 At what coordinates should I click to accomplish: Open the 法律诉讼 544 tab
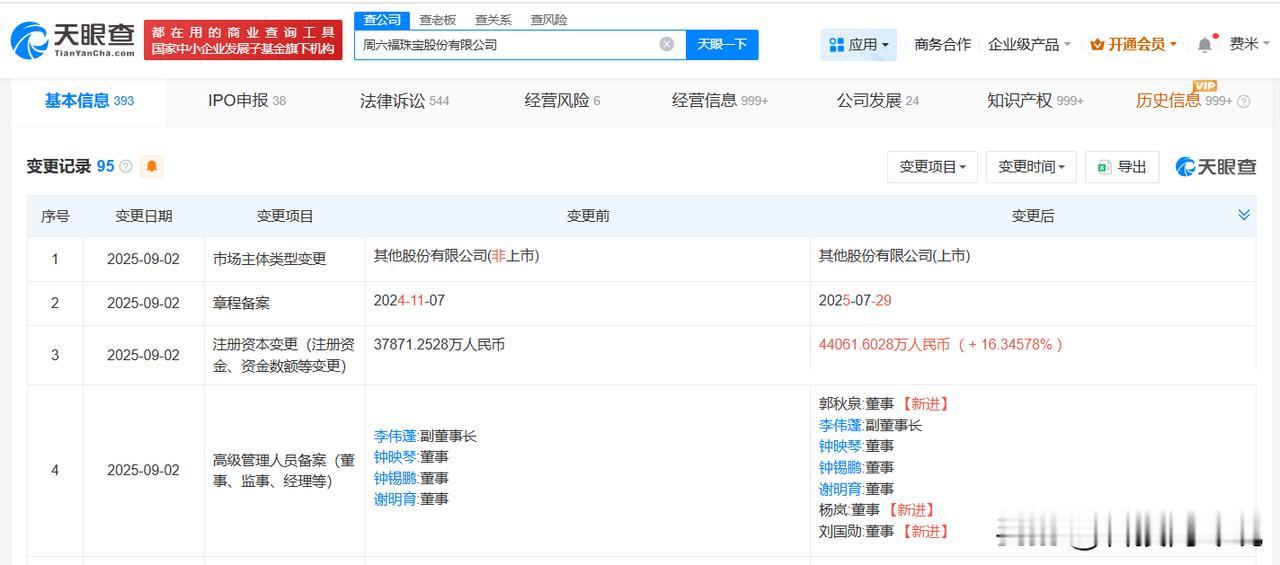405,100
